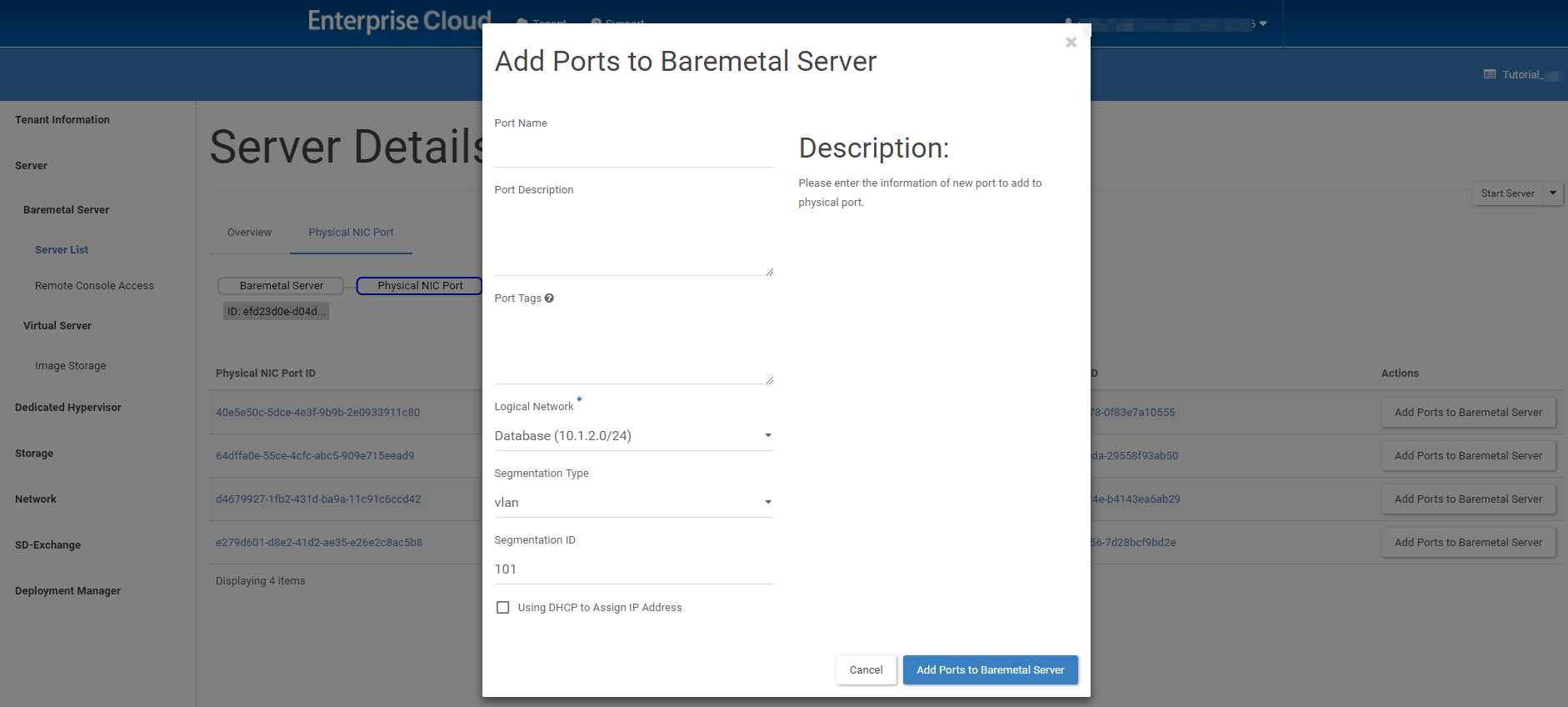
Task: Open the Logical Network dropdown
Action: [x=633, y=436]
